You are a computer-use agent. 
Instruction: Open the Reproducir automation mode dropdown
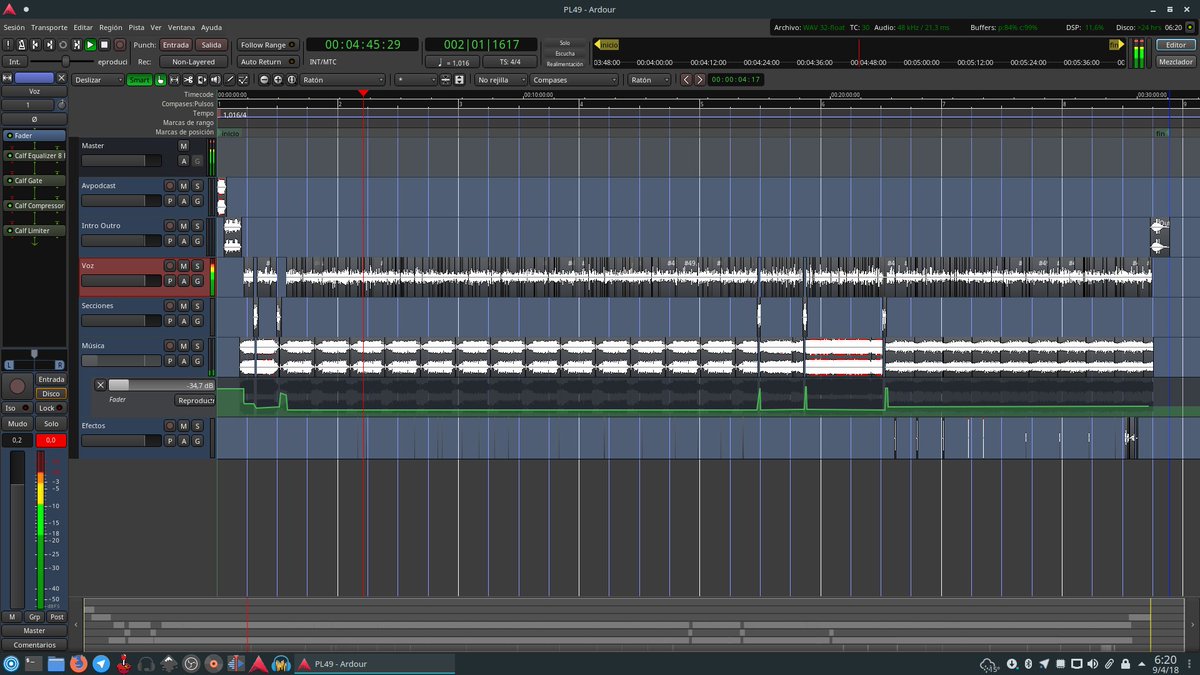coord(195,400)
